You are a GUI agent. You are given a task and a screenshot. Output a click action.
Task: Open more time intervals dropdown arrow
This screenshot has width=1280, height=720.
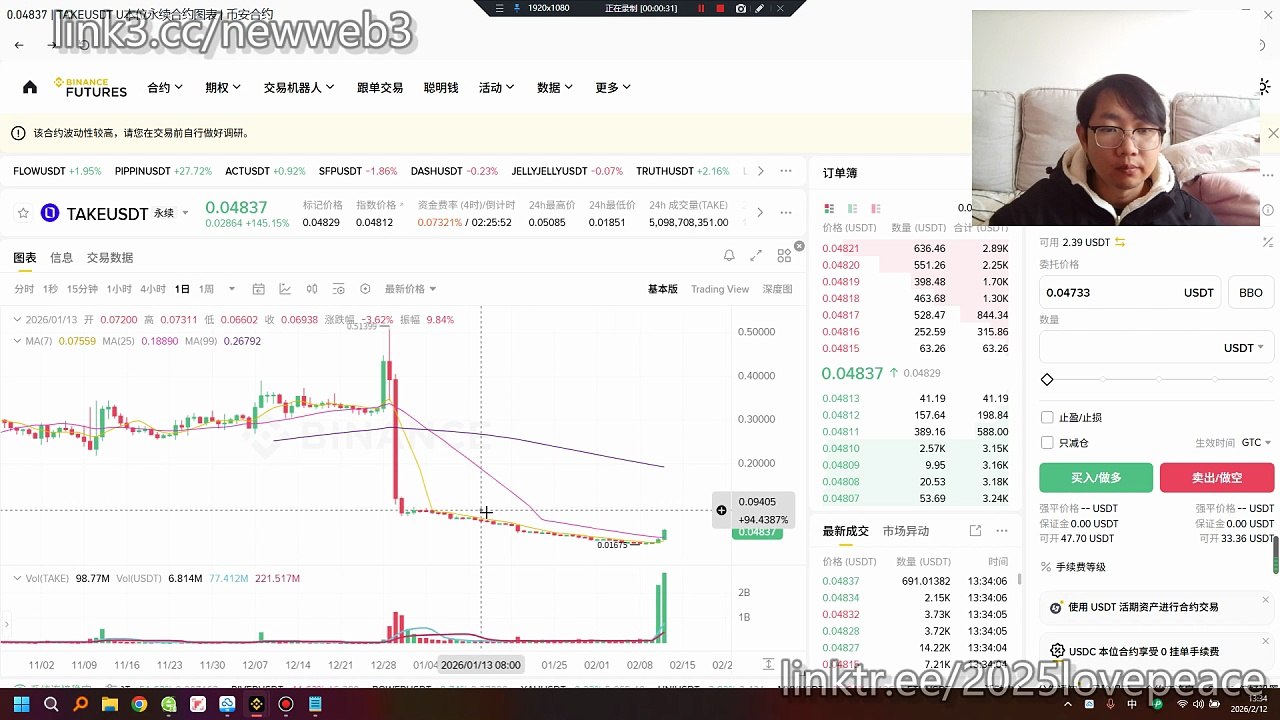(x=232, y=289)
